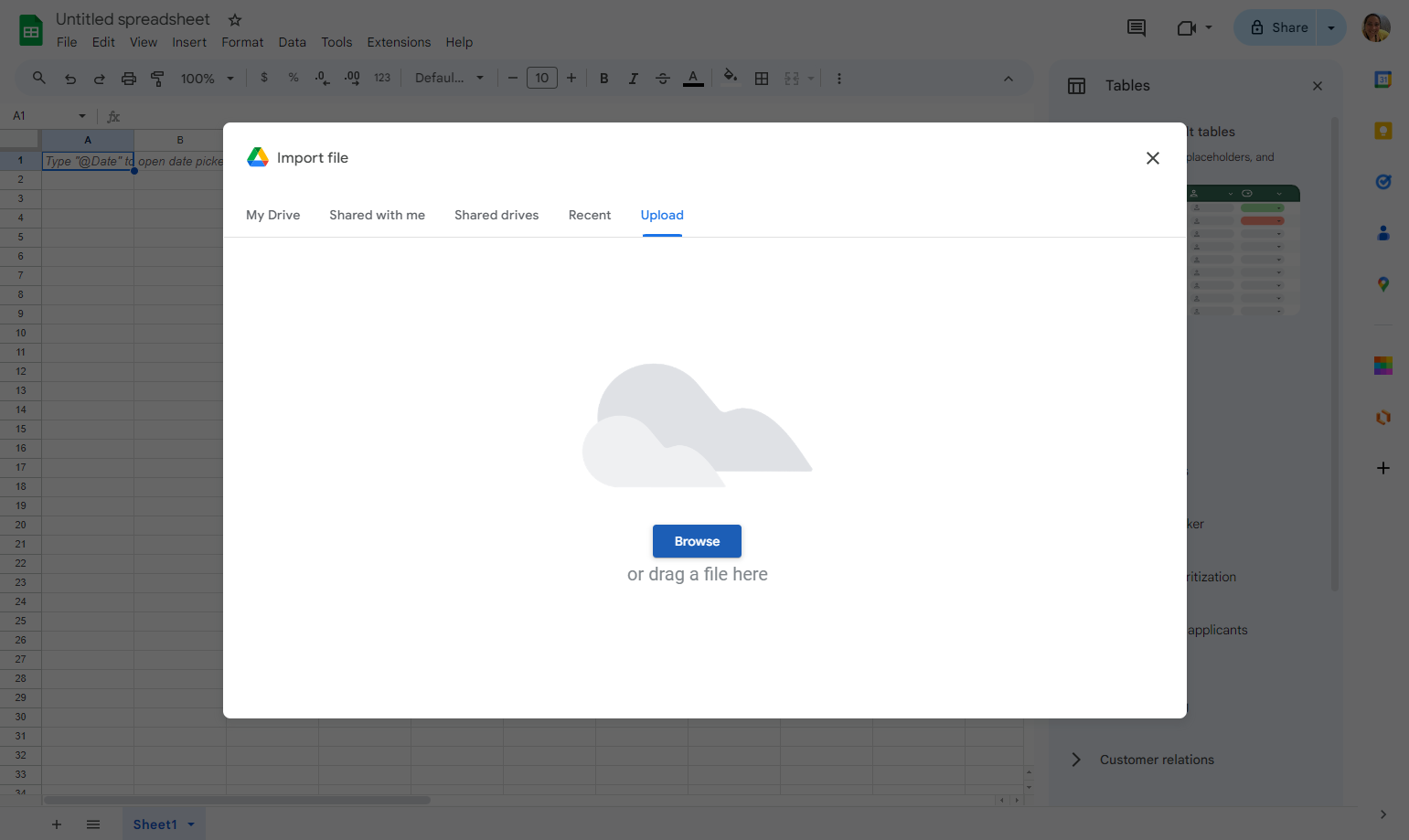
Task: Click the Share button
Action: pyautogui.click(x=1276, y=27)
